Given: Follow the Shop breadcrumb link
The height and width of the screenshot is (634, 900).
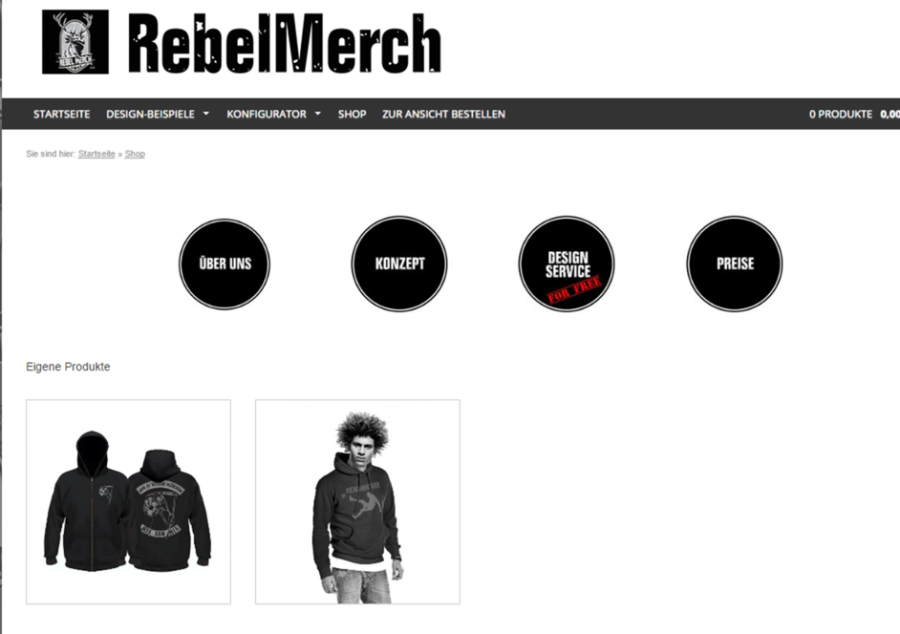Looking at the screenshot, I should click(135, 154).
